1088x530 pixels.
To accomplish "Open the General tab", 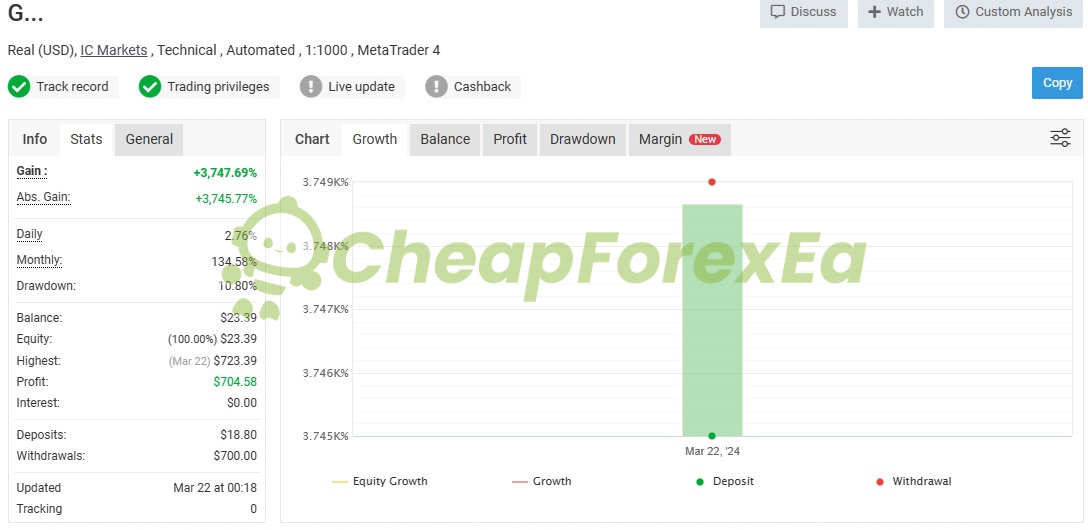I will pos(149,139).
